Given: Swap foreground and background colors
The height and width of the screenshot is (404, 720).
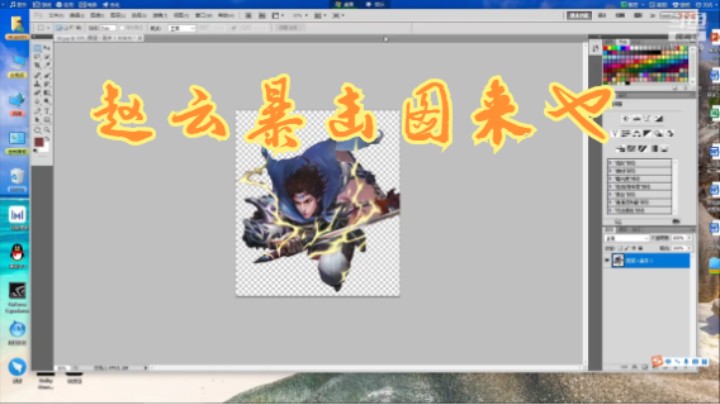Looking at the screenshot, I should (47, 138).
